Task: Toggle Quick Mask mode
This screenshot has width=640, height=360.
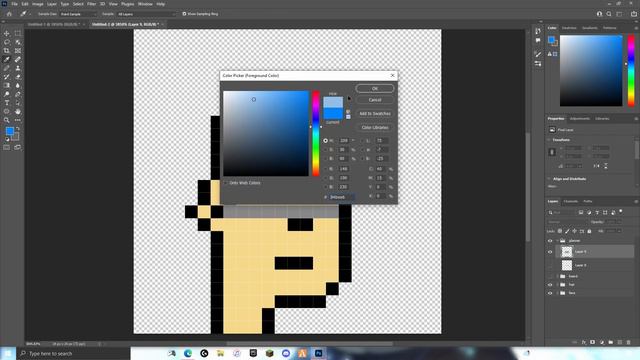Action: [x=7, y=147]
